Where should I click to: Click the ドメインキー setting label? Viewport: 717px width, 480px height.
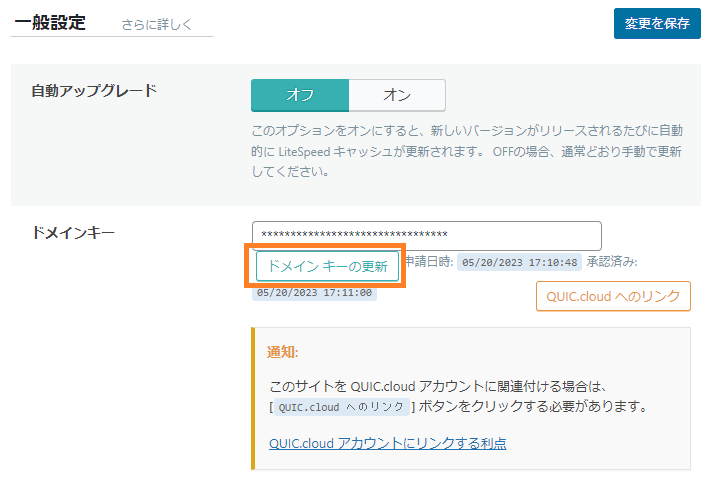coord(74,232)
